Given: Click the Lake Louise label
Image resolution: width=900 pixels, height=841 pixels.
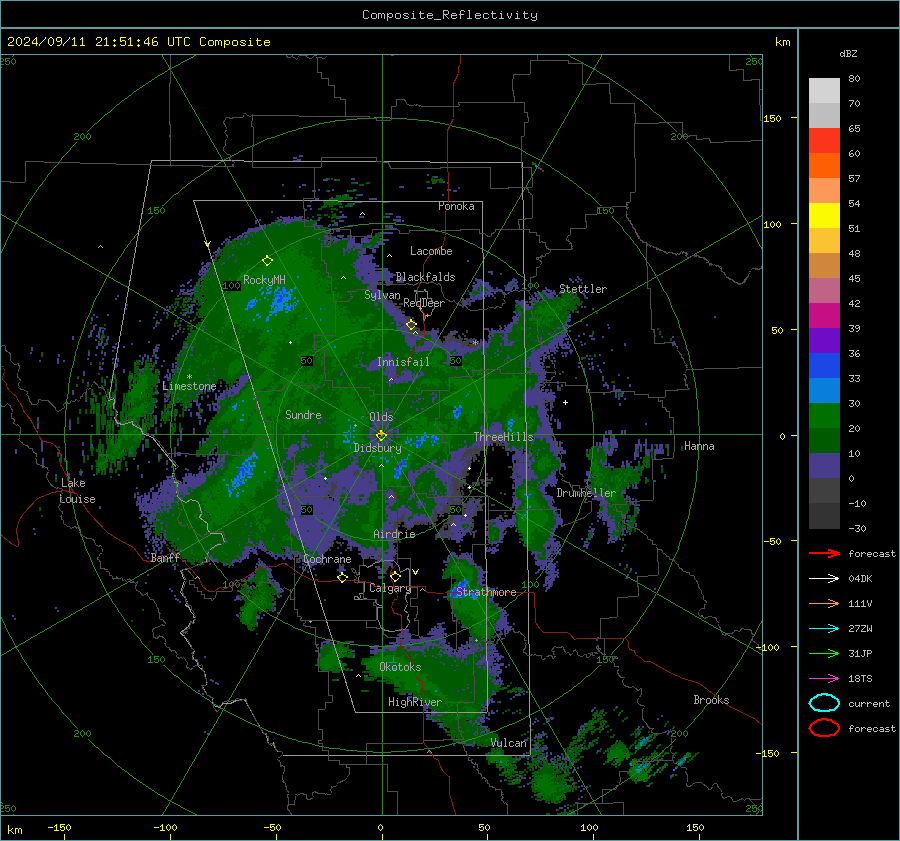Looking at the screenshot, I should (77, 491).
